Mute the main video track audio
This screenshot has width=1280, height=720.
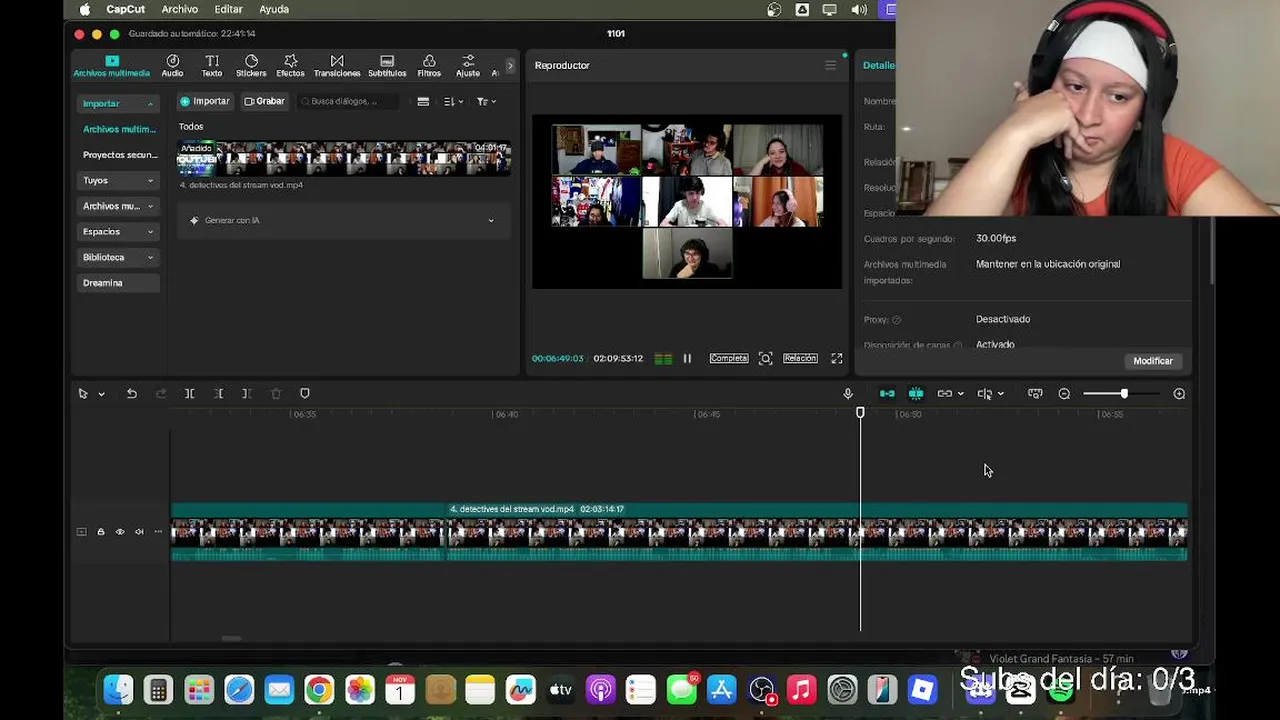click(139, 532)
